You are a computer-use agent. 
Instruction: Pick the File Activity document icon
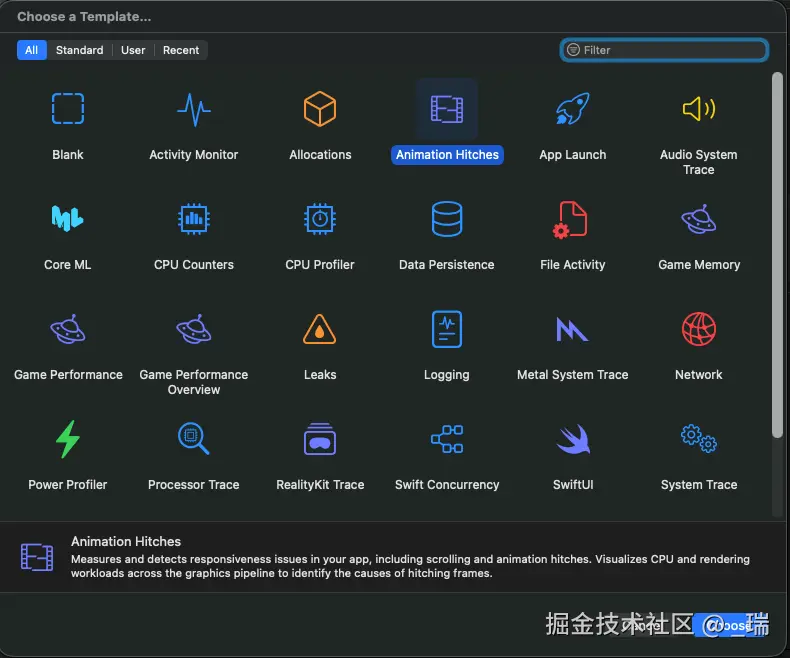571,219
